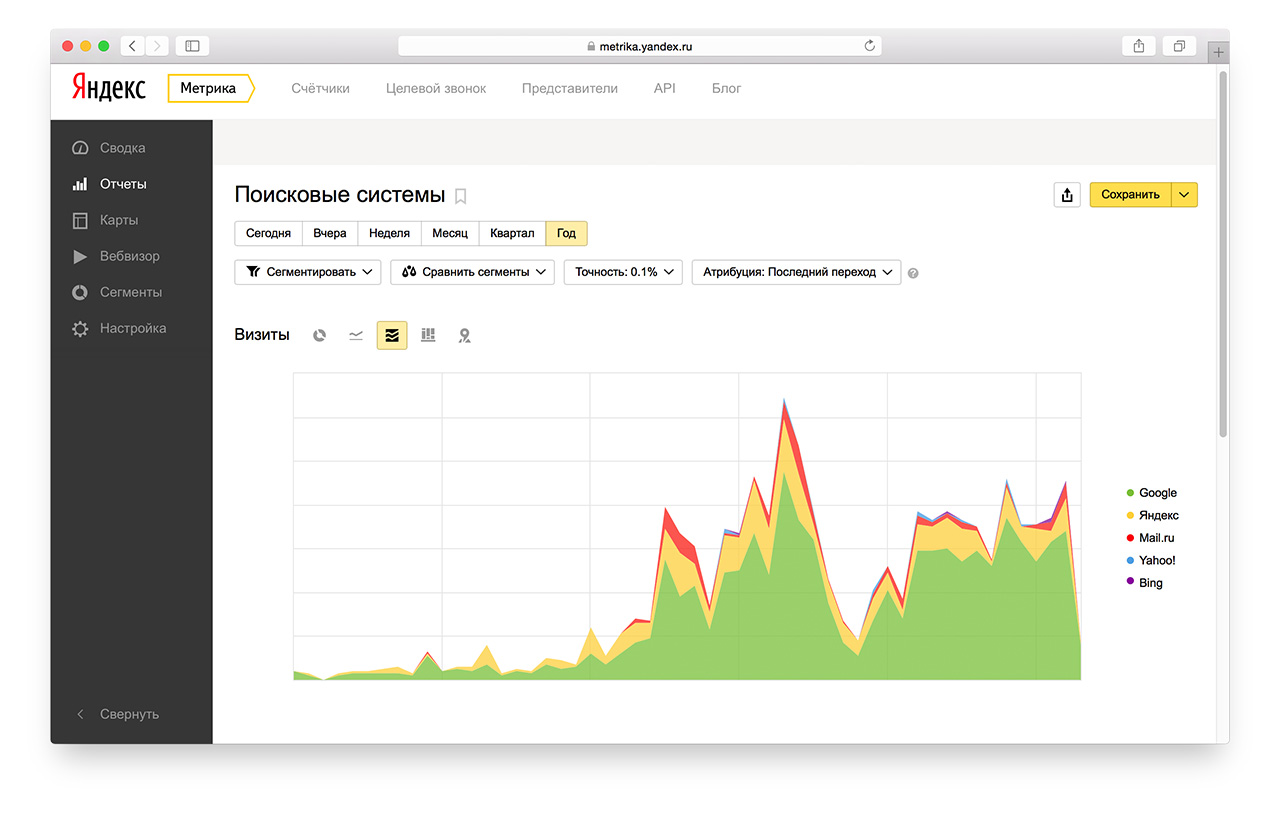Viewport: 1280px width, 816px height.
Task: Click the export report icon
Action: click(x=1067, y=195)
